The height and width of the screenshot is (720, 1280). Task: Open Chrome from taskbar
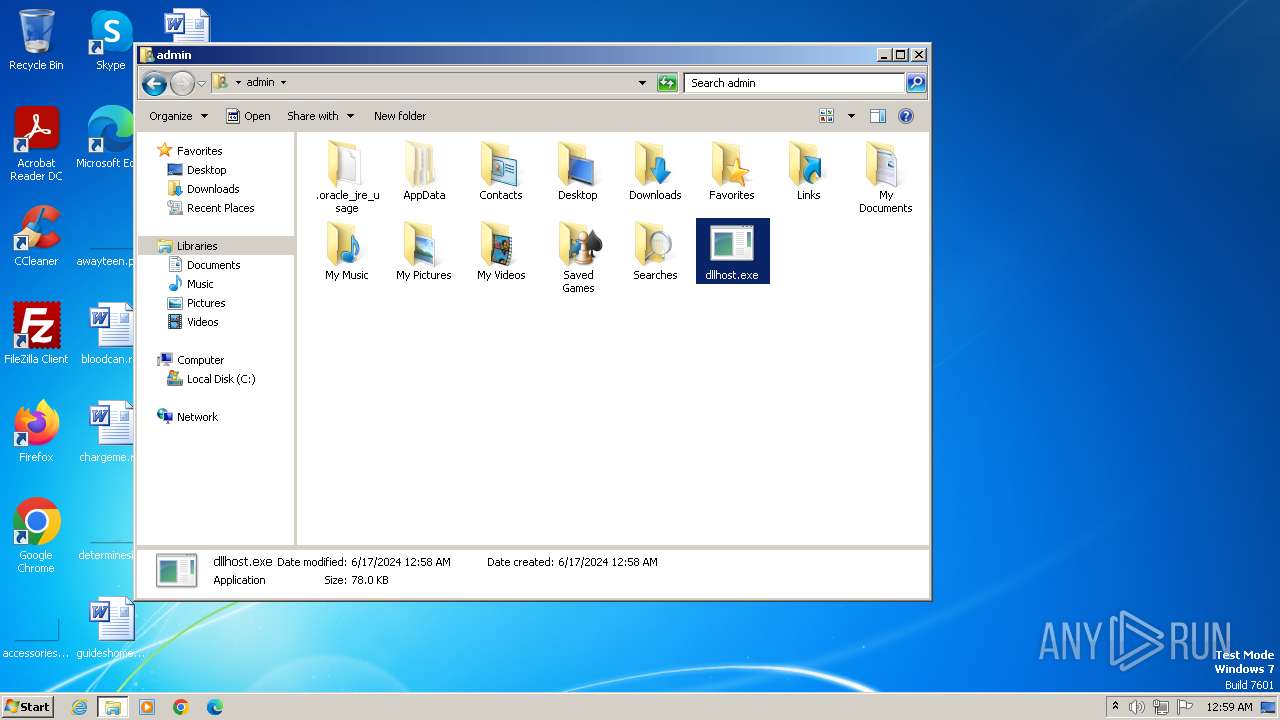(181, 707)
